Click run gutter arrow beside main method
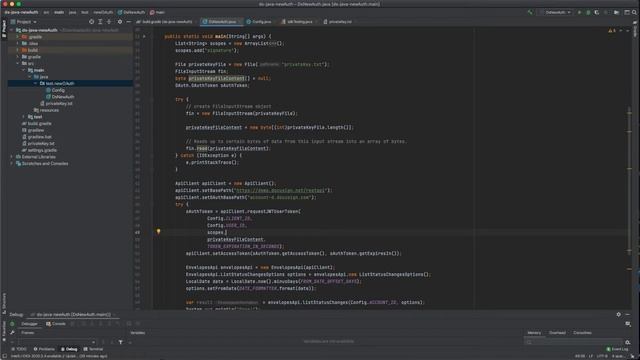The height and width of the screenshot is (360, 640). [144, 36]
